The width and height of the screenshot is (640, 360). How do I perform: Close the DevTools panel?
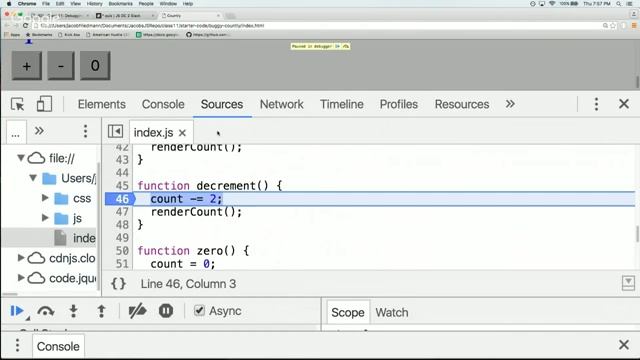point(624,104)
